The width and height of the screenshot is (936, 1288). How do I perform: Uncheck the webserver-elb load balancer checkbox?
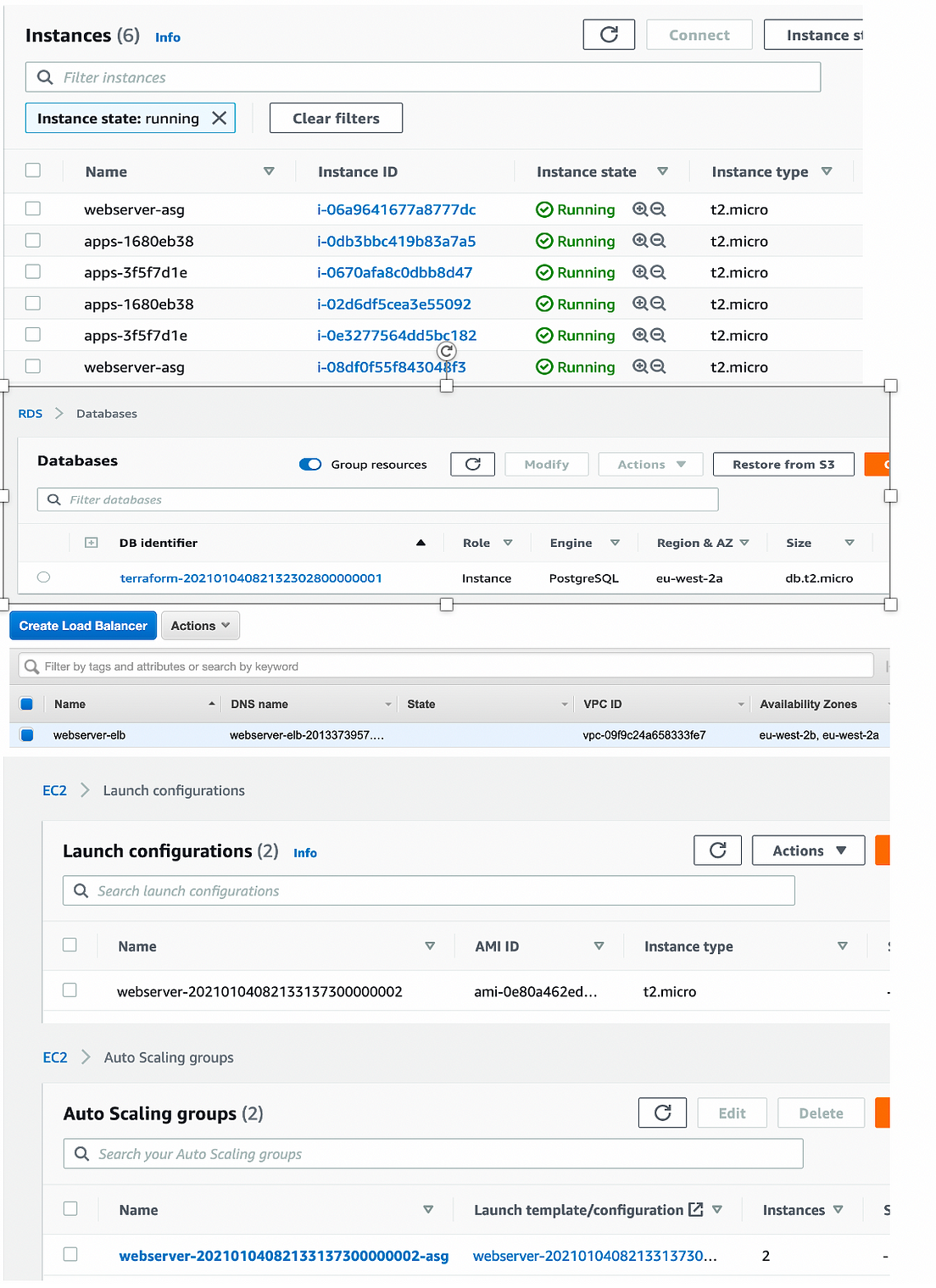tap(26, 734)
